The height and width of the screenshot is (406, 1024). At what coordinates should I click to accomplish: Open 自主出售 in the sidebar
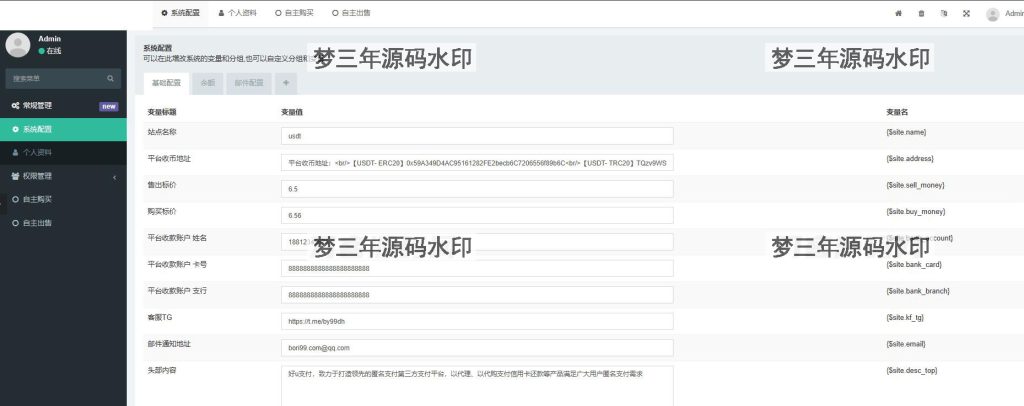(x=63, y=223)
